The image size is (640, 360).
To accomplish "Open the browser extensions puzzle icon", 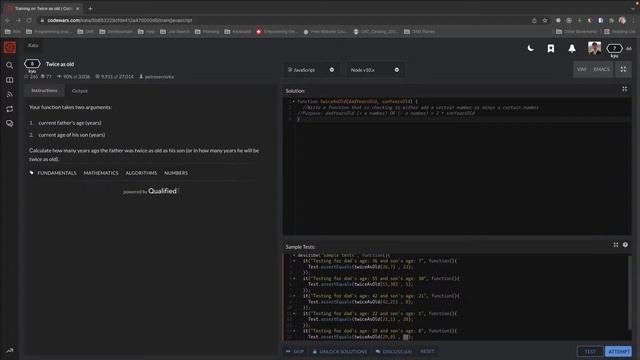I will 611,20.
